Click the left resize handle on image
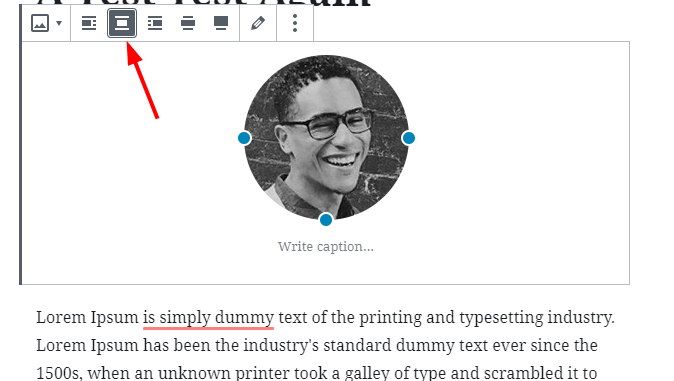 coord(244,138)
